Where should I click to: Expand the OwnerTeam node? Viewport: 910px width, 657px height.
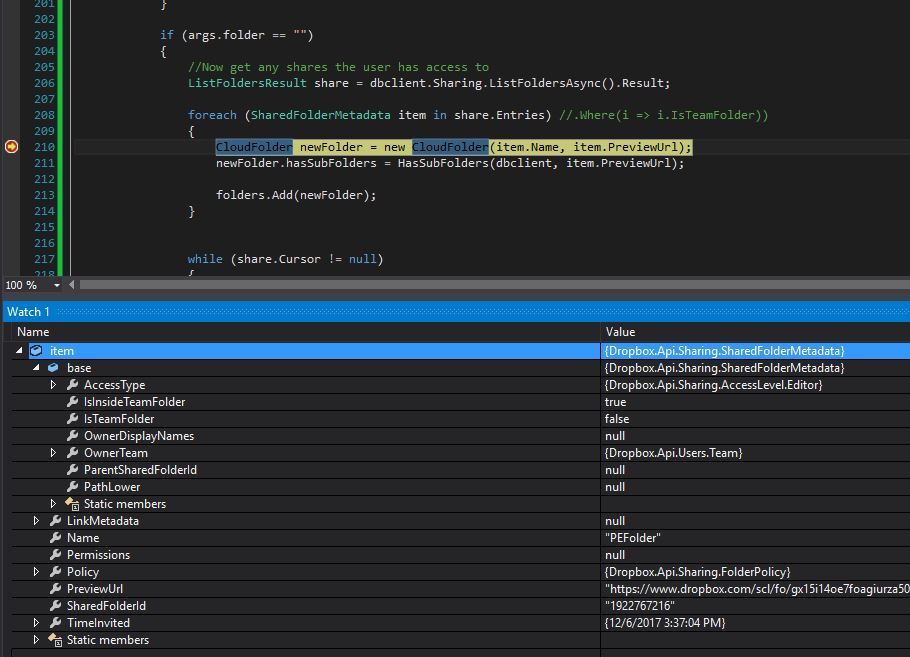[x=54, y=453]
